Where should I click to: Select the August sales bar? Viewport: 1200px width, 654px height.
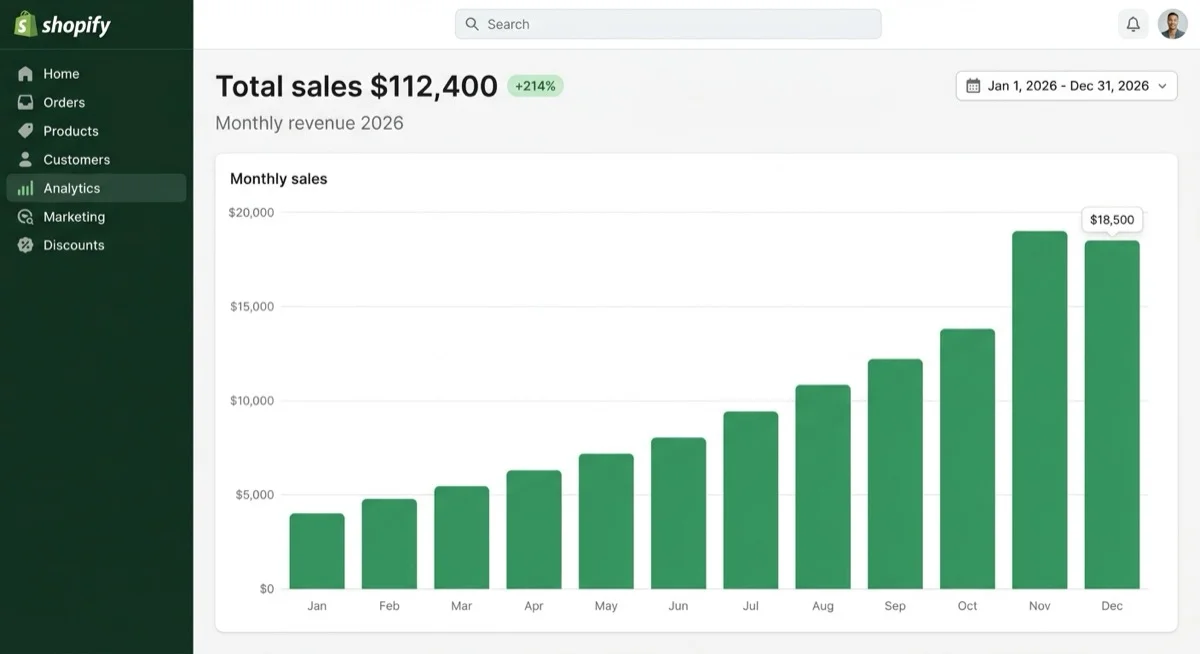pyautogui.click(x=823, y=487)
